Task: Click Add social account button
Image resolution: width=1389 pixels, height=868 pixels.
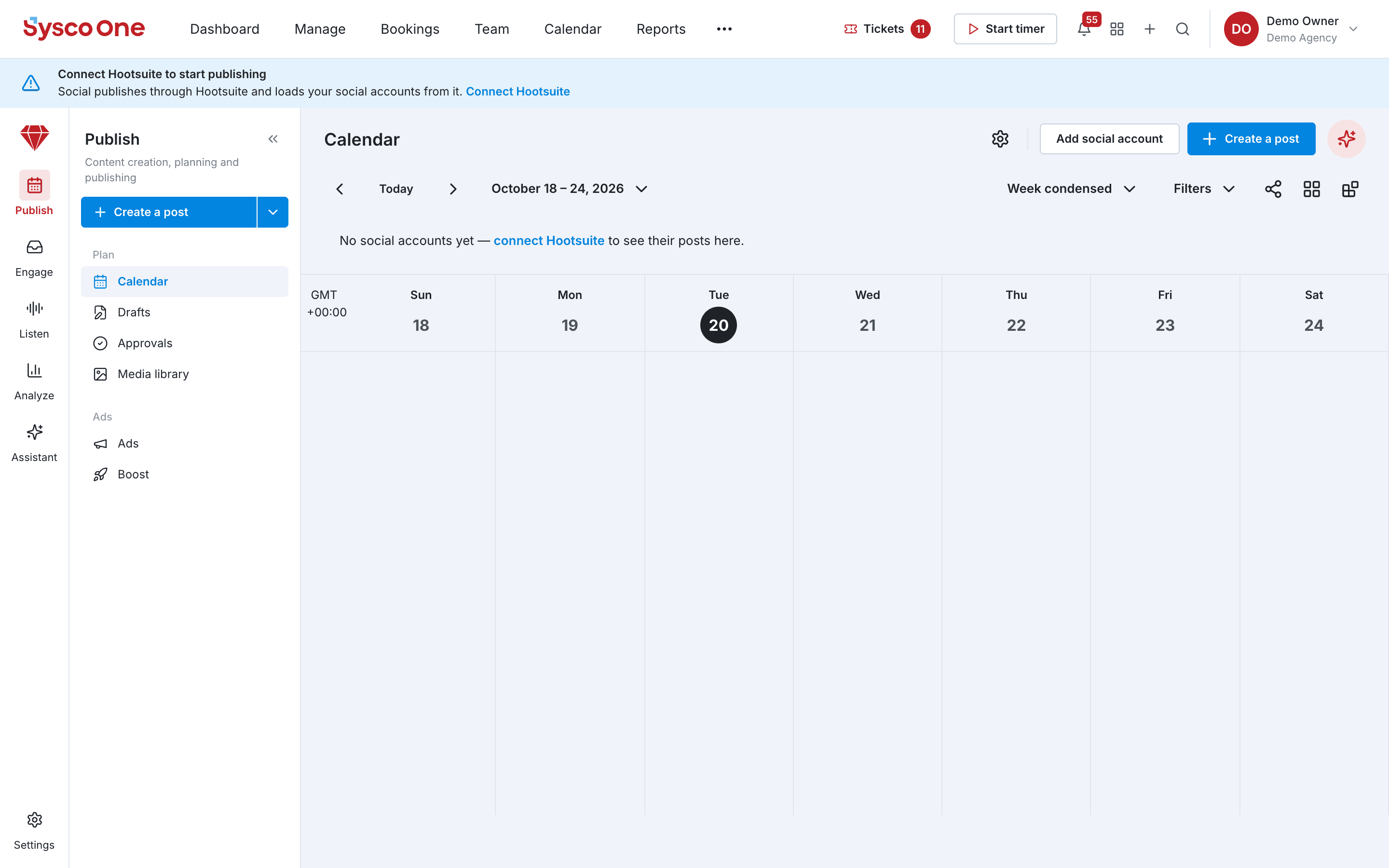Action: (x=1109, y=139)
